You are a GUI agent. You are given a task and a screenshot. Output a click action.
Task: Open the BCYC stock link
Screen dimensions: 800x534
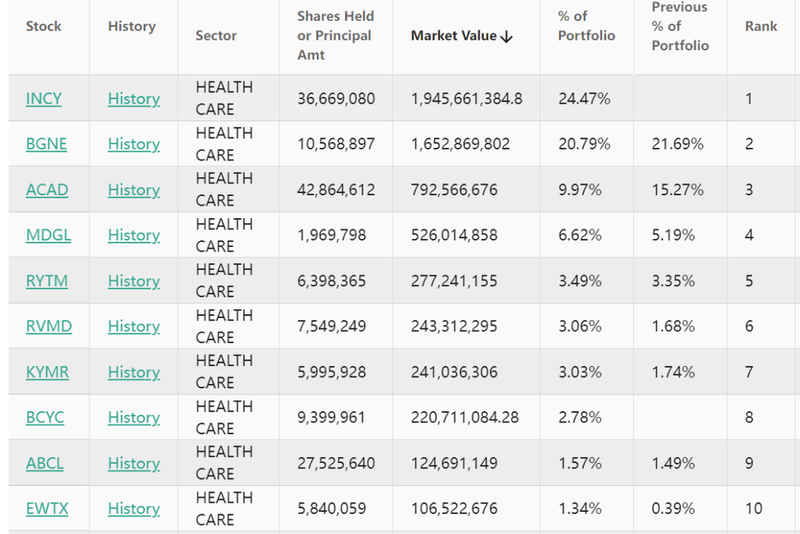pyautogui.click(x=45, y=417)
